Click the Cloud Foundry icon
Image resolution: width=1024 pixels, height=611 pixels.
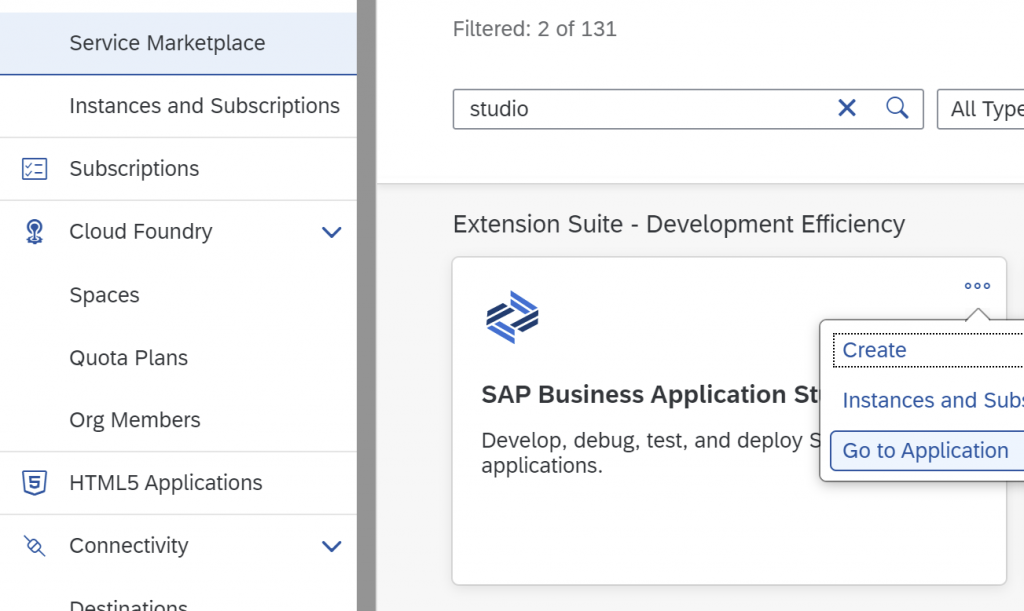pos(34,232)
